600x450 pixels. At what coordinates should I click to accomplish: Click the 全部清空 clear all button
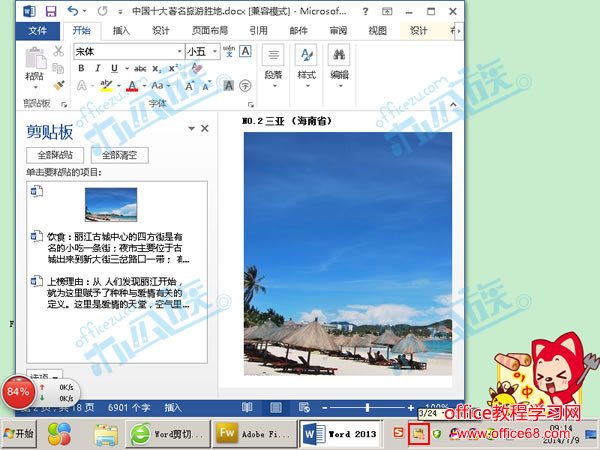point(119,155)
